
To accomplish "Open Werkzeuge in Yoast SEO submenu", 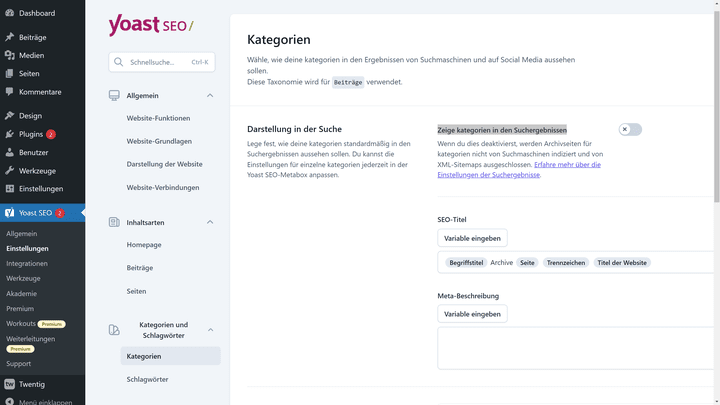I will click(23, 278).
